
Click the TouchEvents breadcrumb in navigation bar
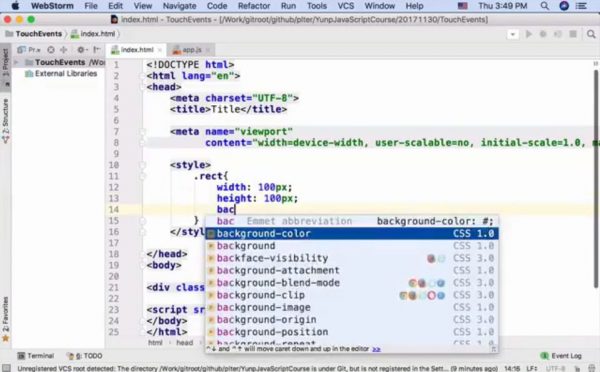pos(34,34)
